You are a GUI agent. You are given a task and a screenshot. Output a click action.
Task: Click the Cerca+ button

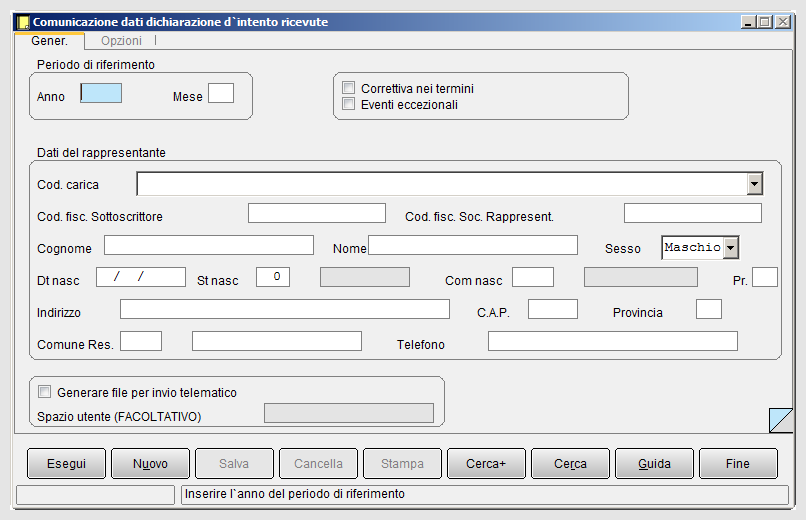pyautogui.click(x=486, y=463)
